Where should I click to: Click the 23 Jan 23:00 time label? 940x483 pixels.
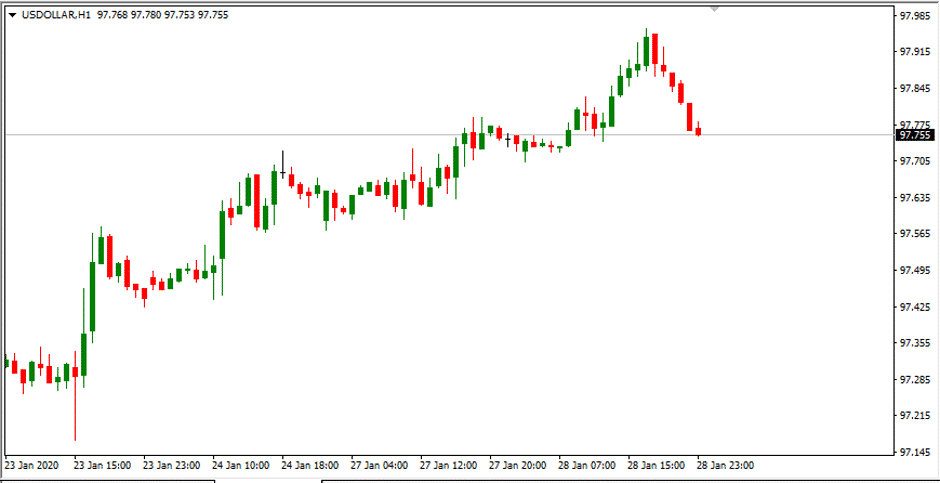tap(172, 465)
